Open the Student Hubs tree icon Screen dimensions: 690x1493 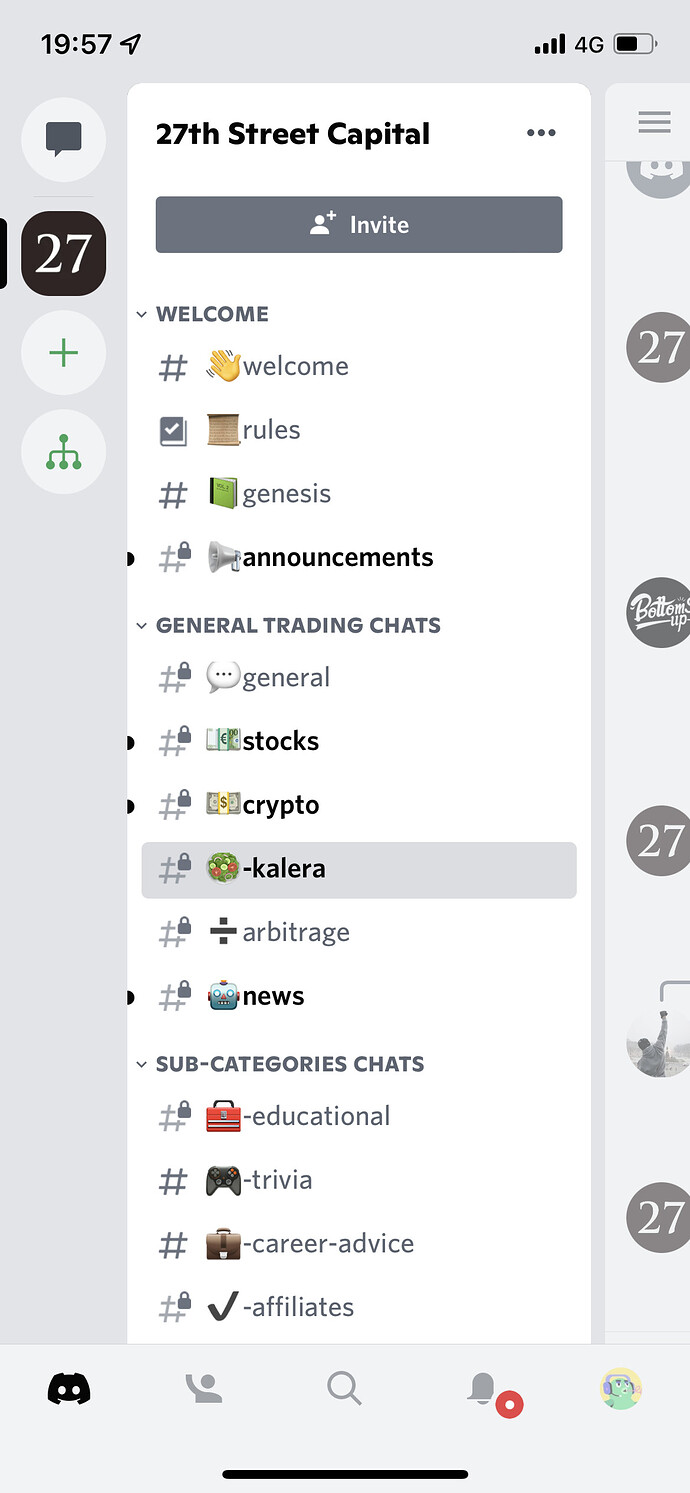click(64, 452)
